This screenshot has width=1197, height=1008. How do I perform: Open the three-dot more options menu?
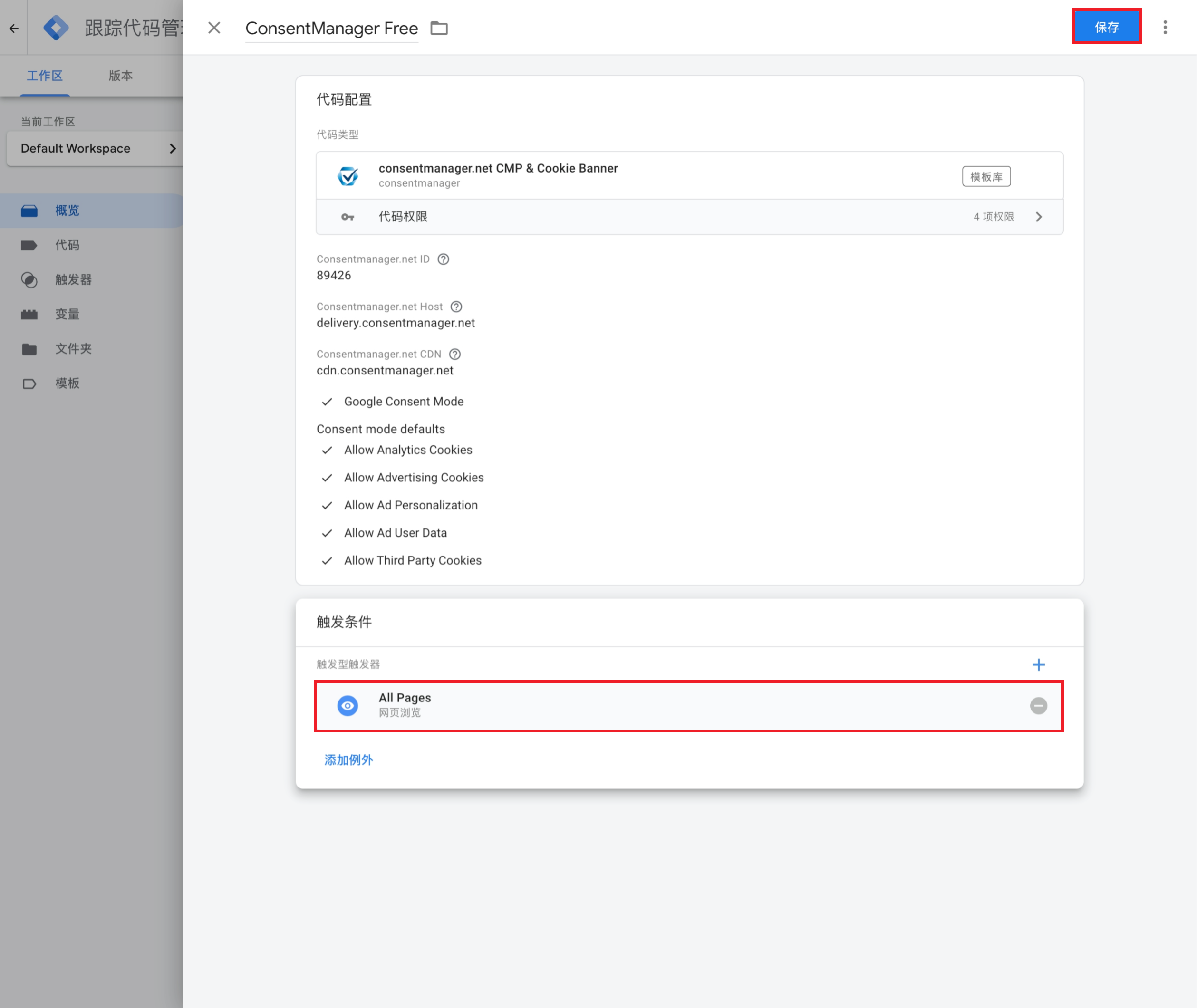click(1164, 28)
